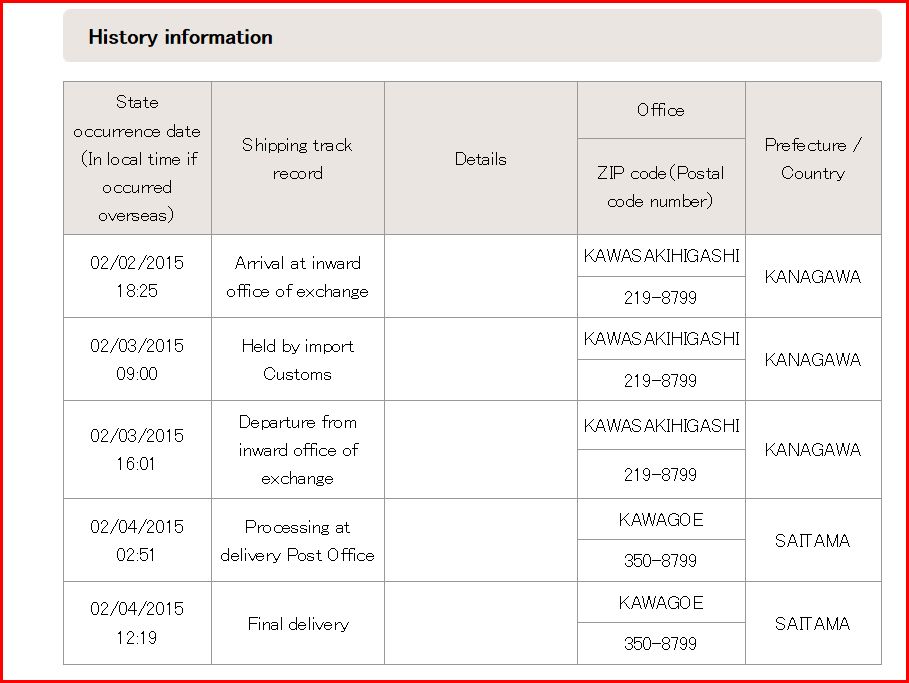Click the Office header cell
The image size is (909, 683).
[x=660, y=110]
